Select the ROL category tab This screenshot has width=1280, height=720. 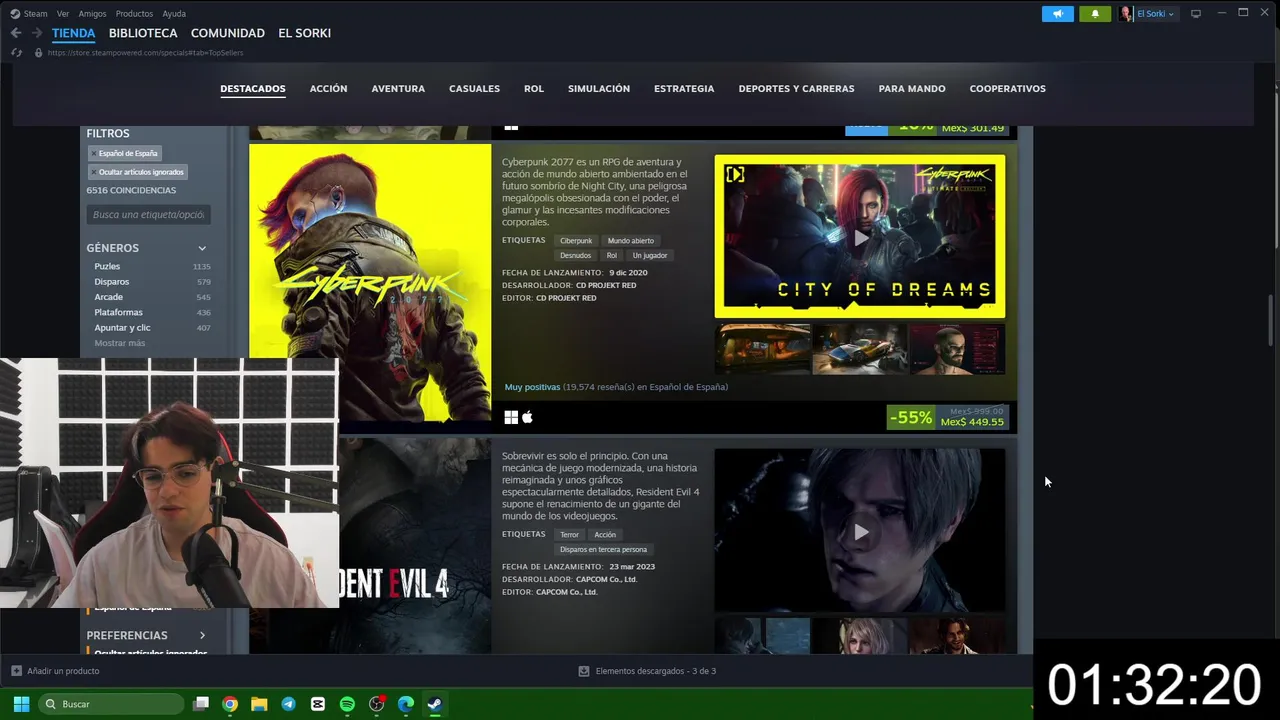(534, 89)
